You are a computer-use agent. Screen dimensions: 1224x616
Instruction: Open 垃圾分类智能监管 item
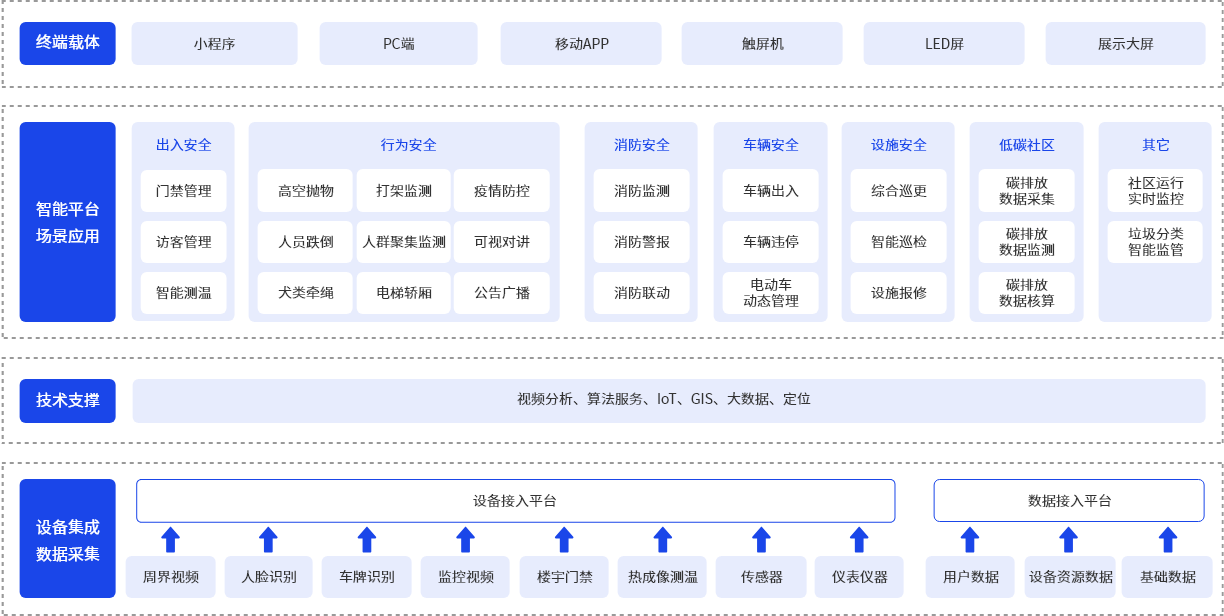[1155, 242]
